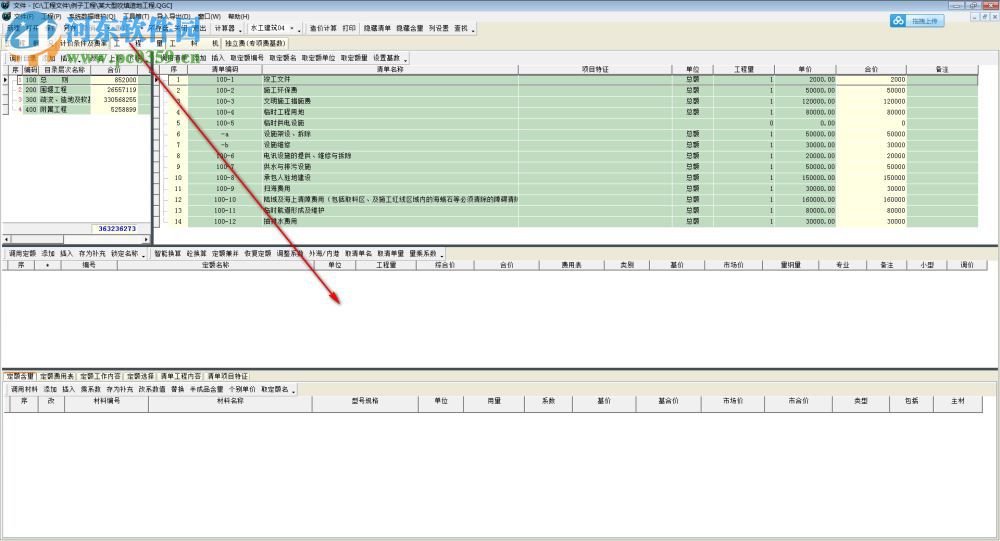
Task: Click the 清单编码 column header
Action: click(x=224, y=69)
